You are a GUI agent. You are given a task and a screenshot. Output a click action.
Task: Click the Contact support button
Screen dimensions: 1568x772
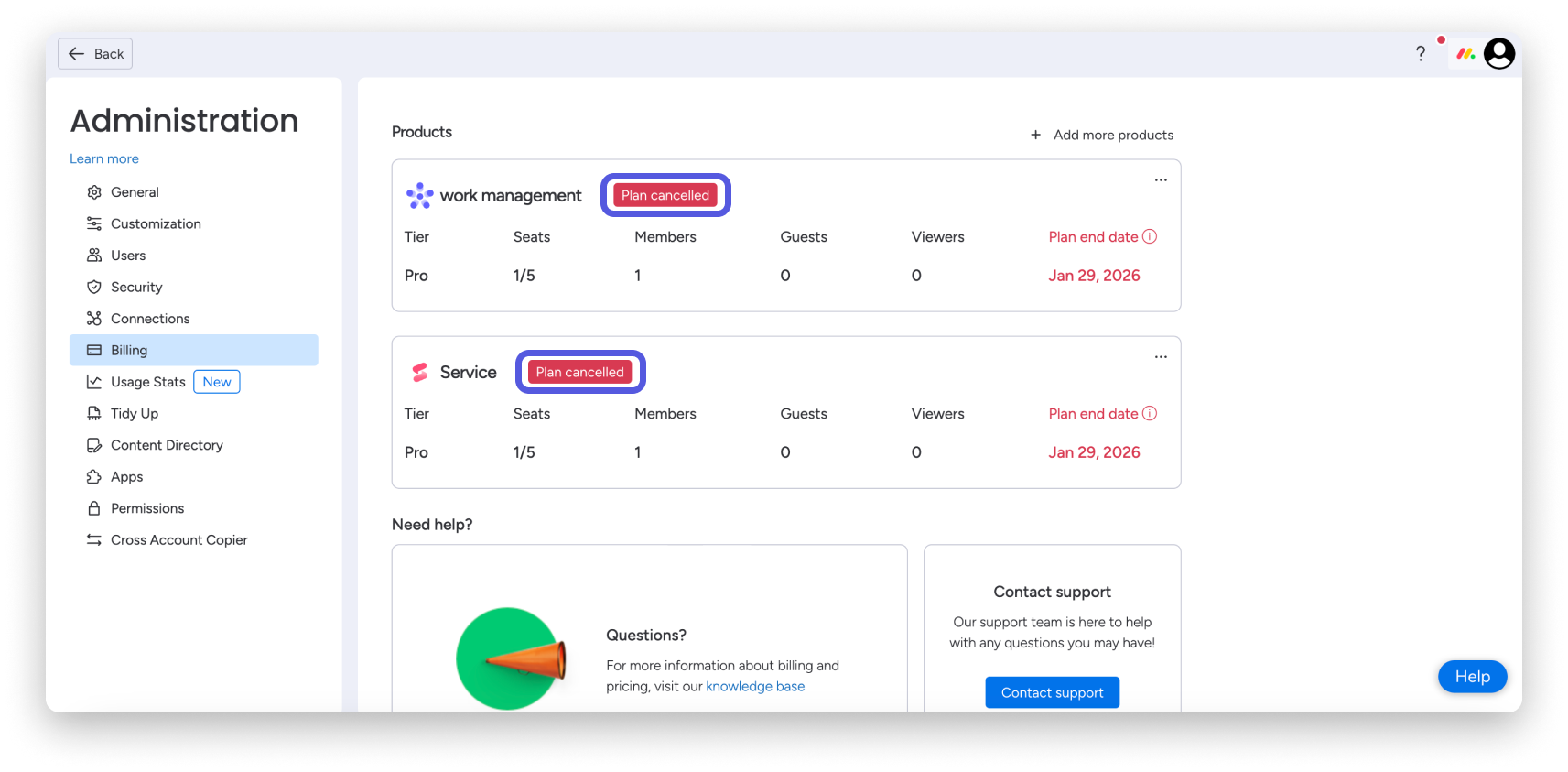pyautogui.click(x=1053, y=692)
